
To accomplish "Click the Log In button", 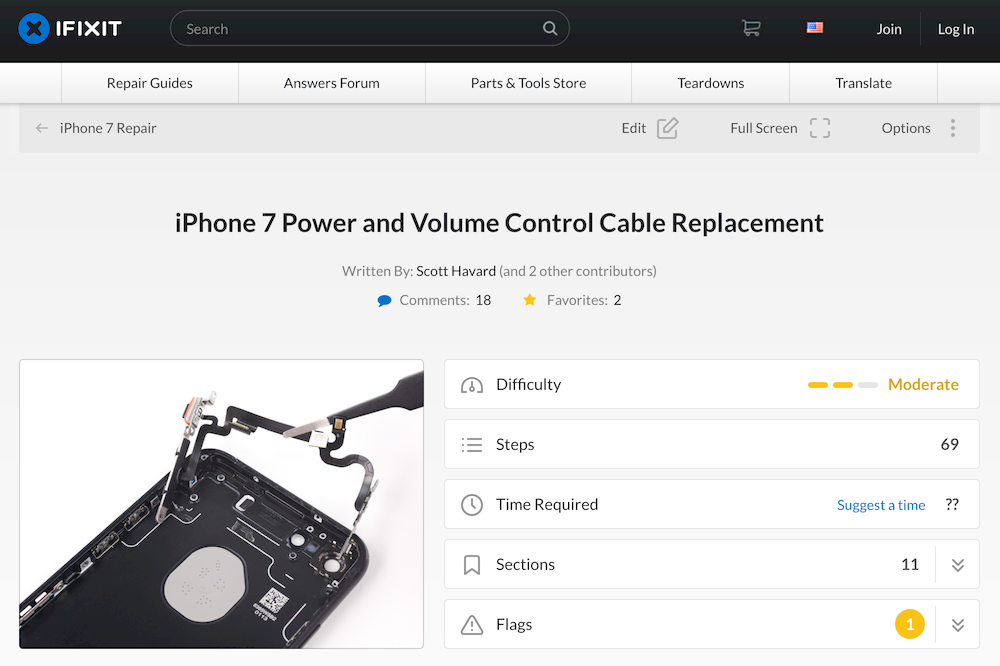I will 955,29.
